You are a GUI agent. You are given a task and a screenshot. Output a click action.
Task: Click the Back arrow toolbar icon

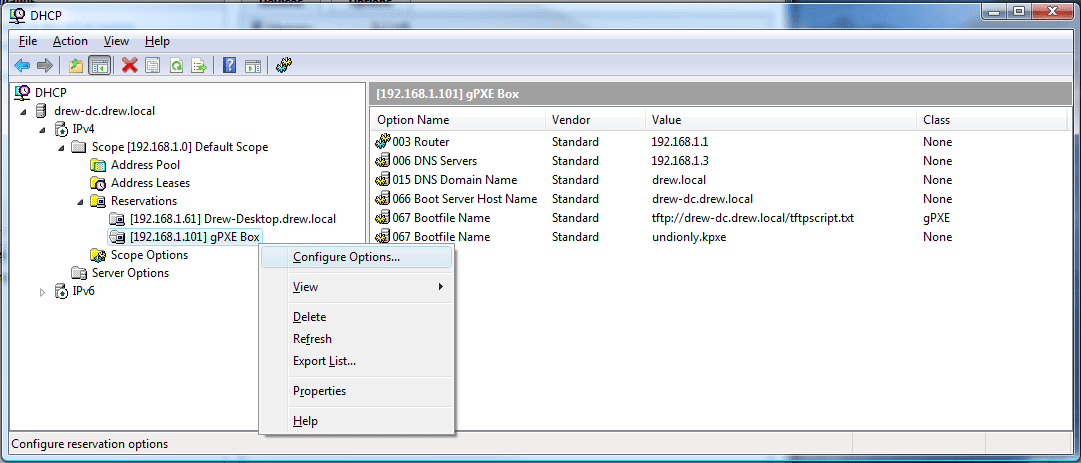22,65
